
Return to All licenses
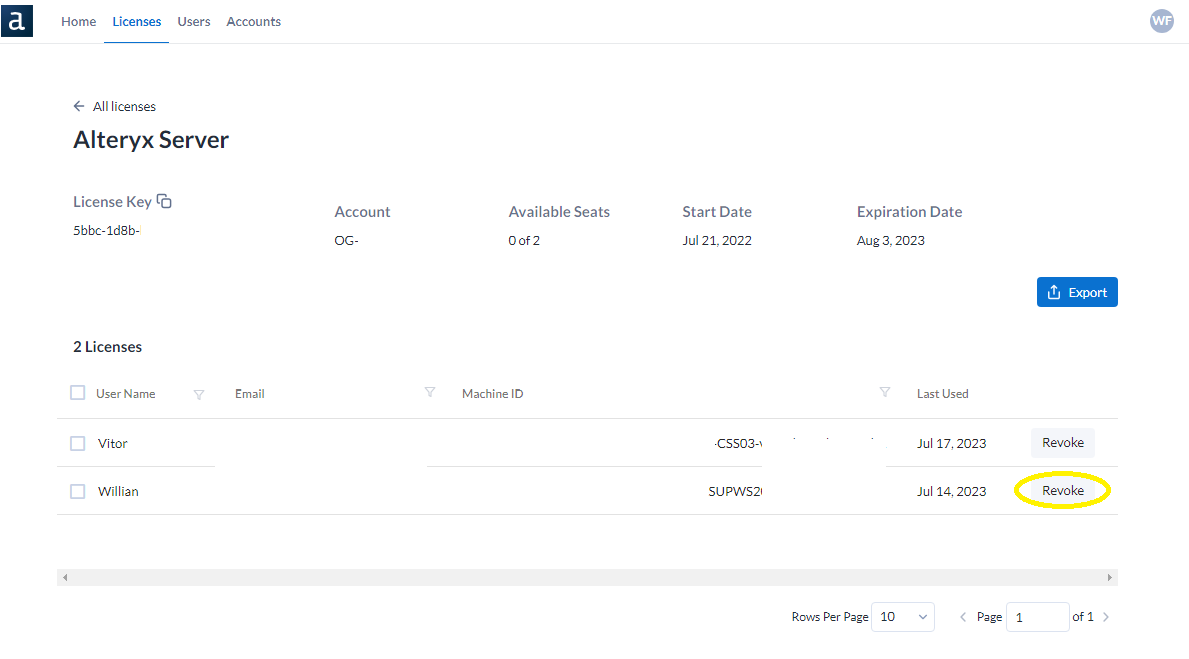point(124,106)
